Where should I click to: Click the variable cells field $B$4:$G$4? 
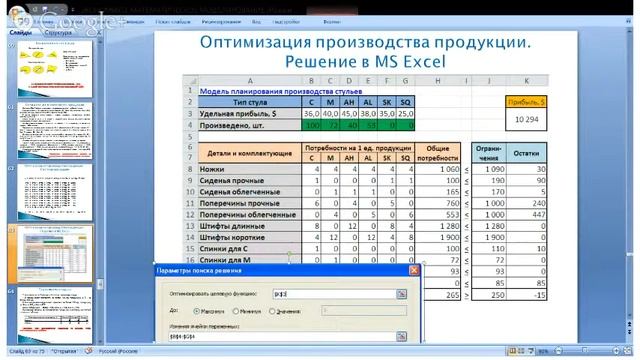tap(282, 336)
